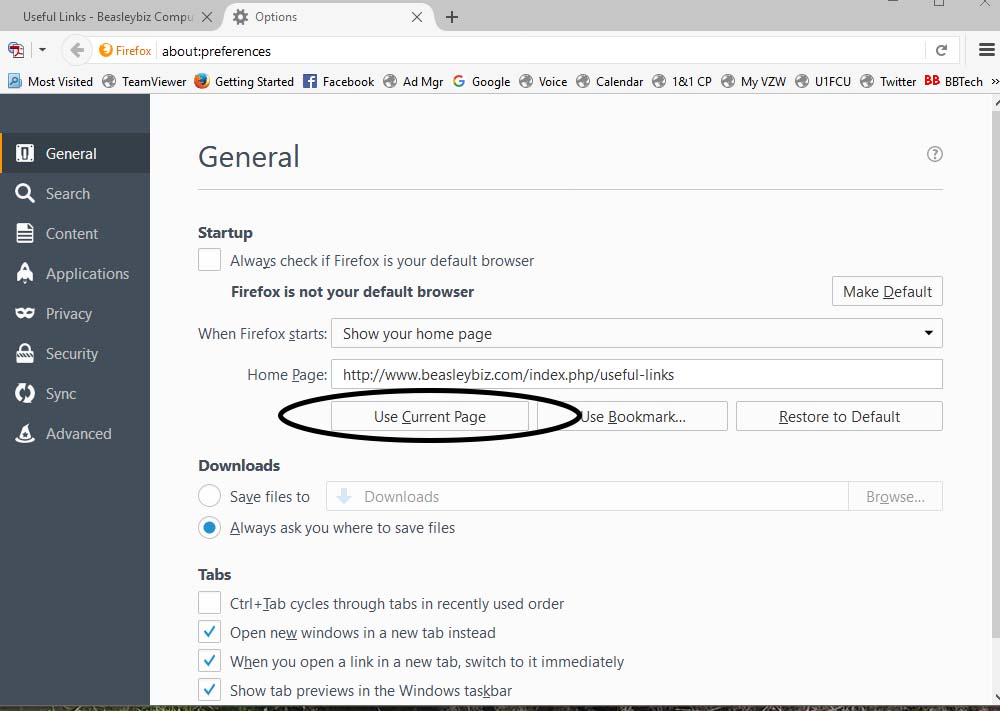
Task: Open the Firefox hamburger menu
Action: pyautogui.click(x=988, y=51)
